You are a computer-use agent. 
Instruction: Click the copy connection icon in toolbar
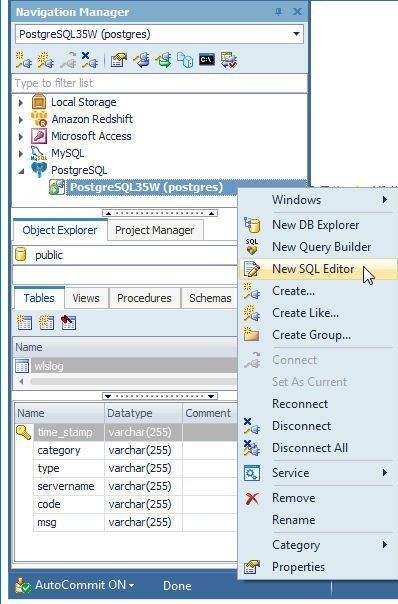click(x=185, y=60)
